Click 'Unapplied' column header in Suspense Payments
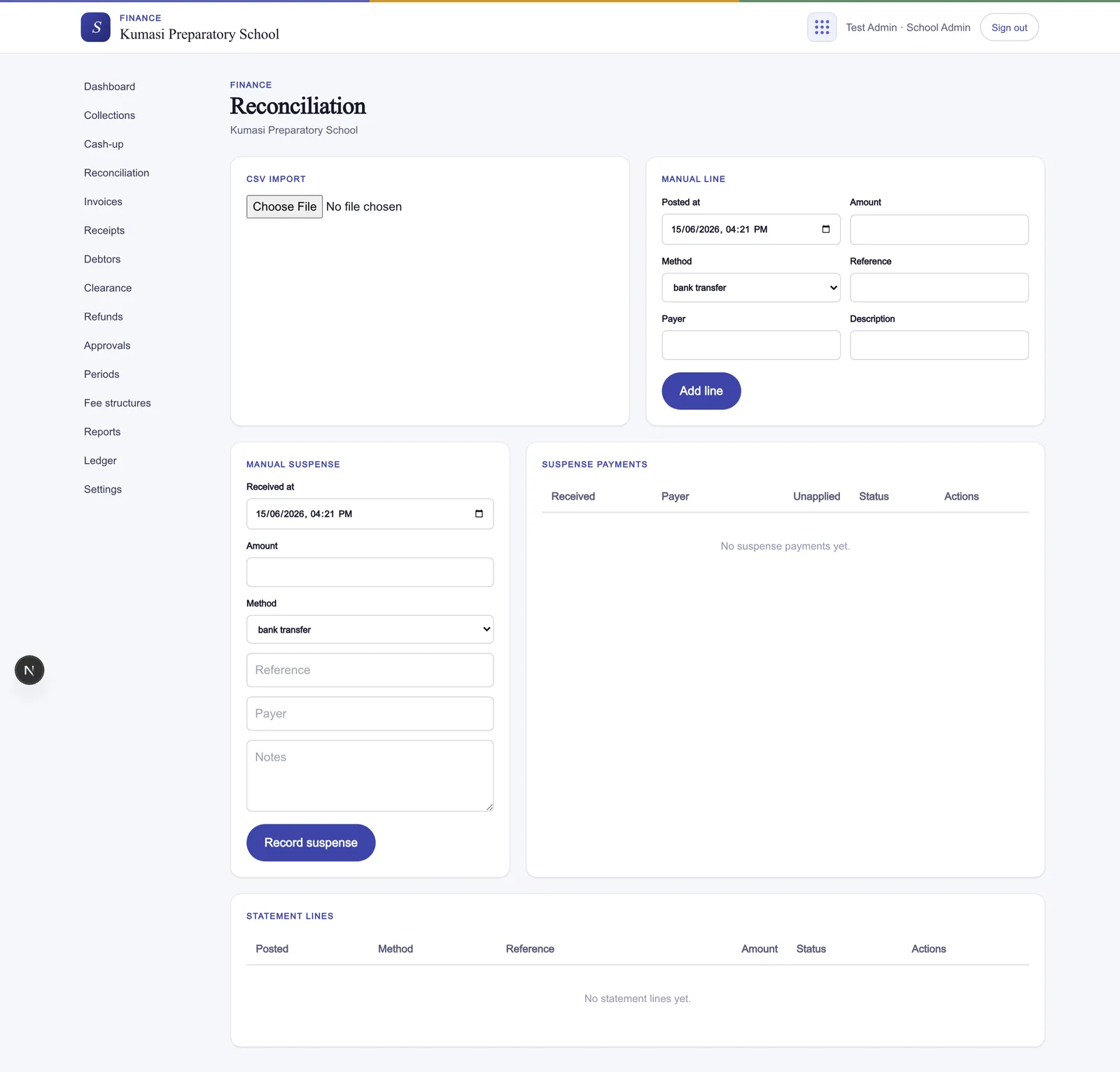This screenshot has height=1072, width=1120. [x=816, y=496]
